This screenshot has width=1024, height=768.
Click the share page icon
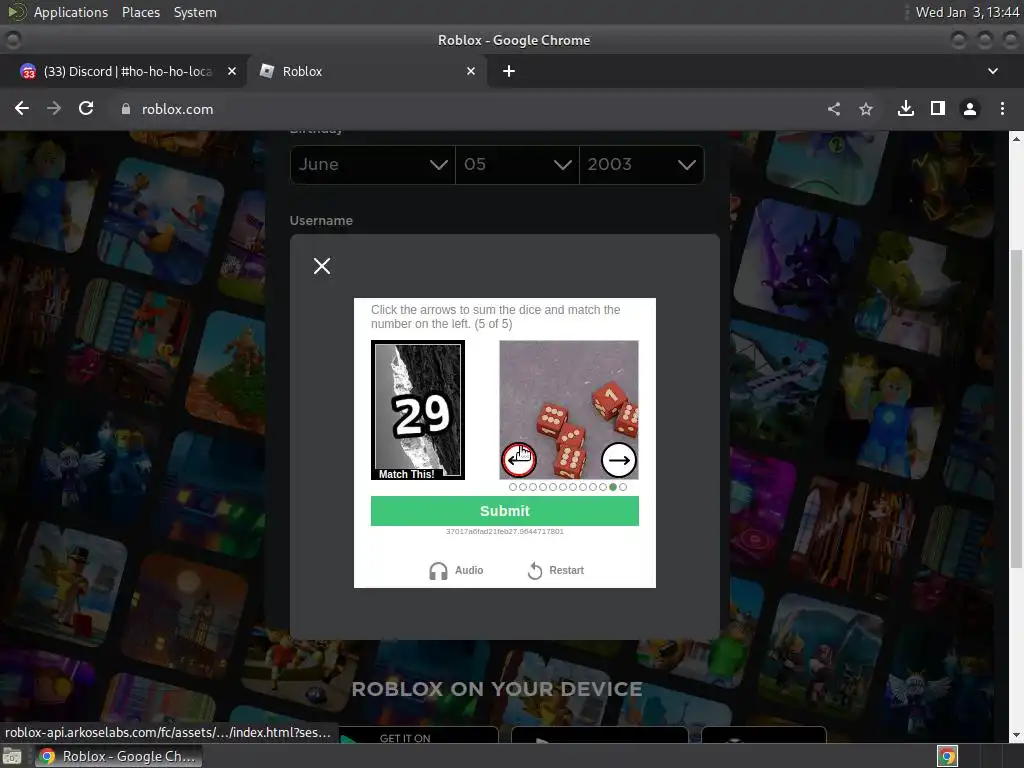[833, 109]
